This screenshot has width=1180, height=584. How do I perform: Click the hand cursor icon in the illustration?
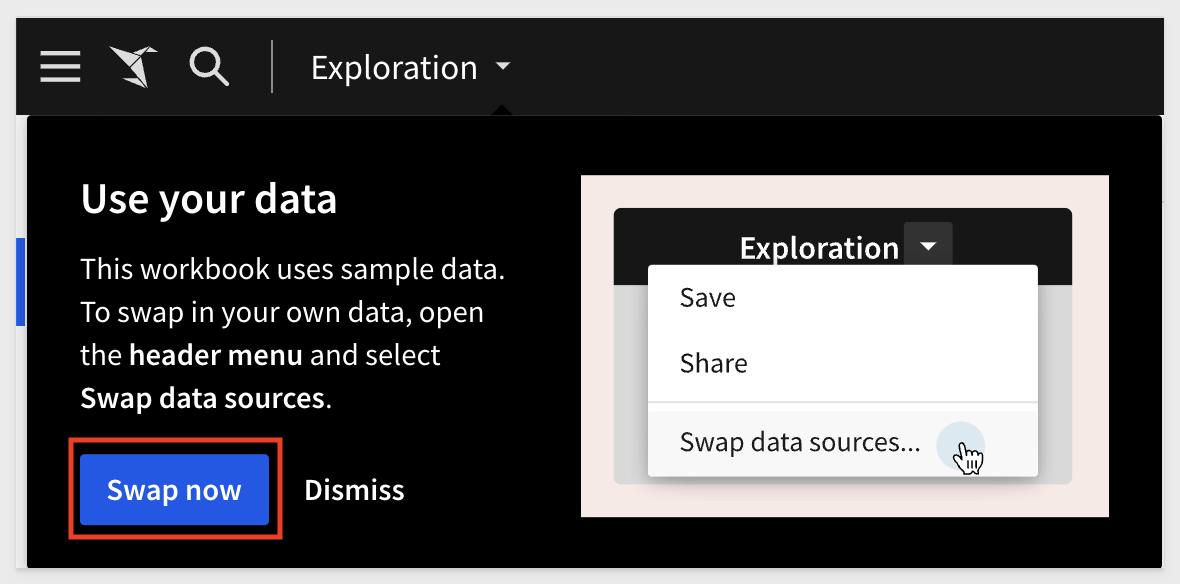click(x=968, y=458)
